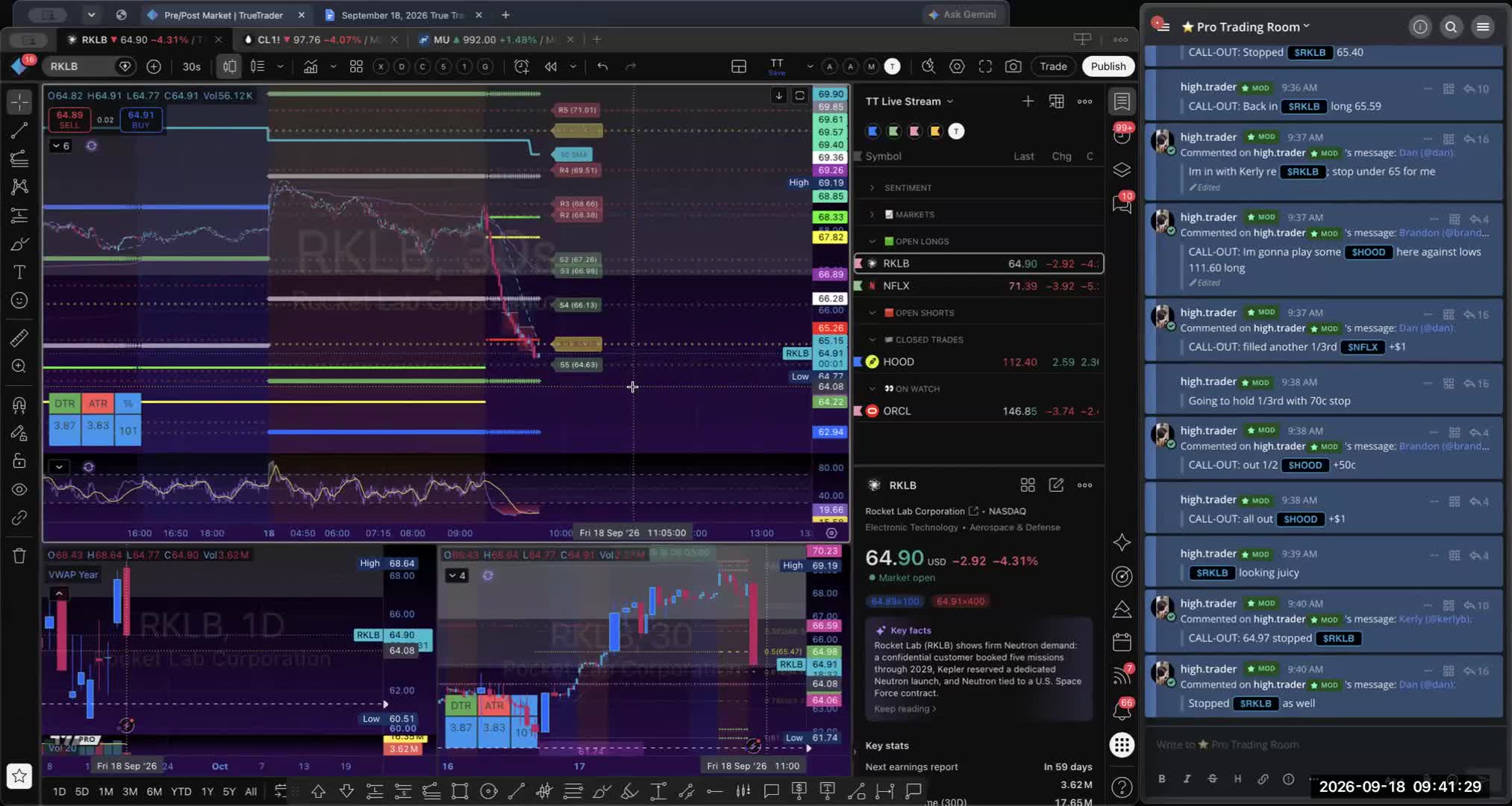Collapse the OPEN LONGS section
Image resolution: width=1512 pixels, height=806 pixels.
(872, 241)
